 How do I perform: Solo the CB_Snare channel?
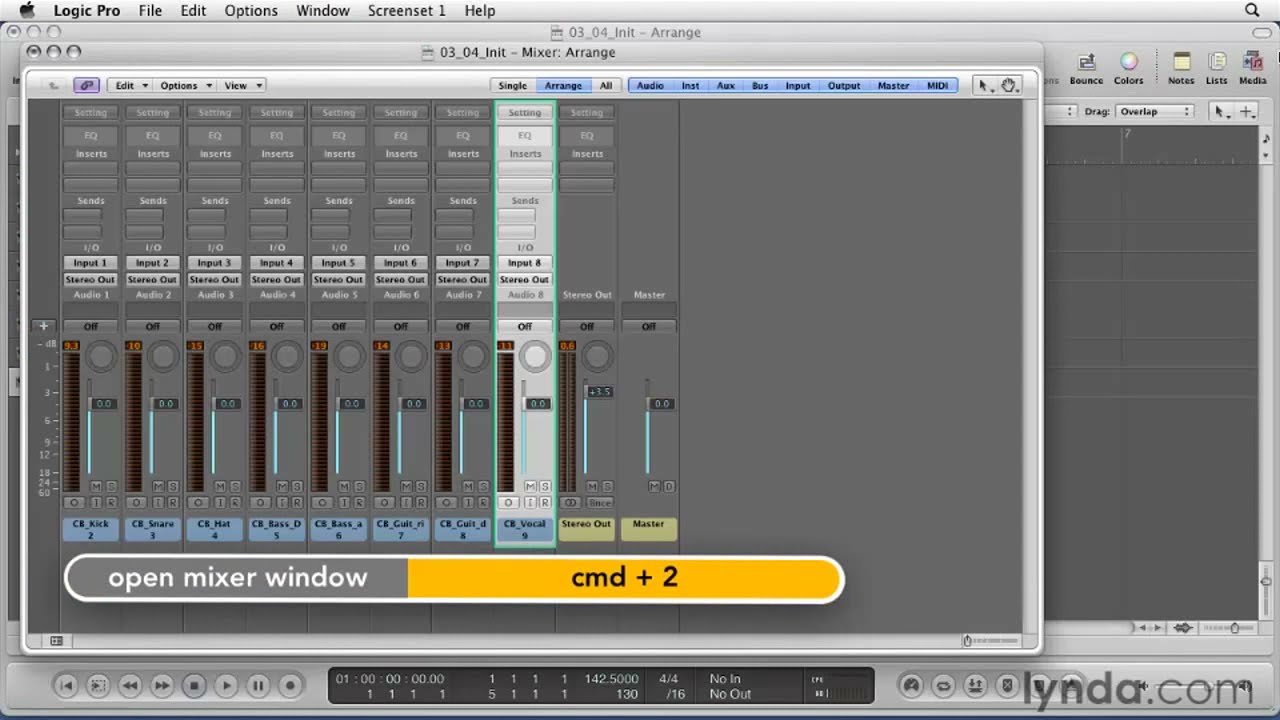[x=173, y=486]
